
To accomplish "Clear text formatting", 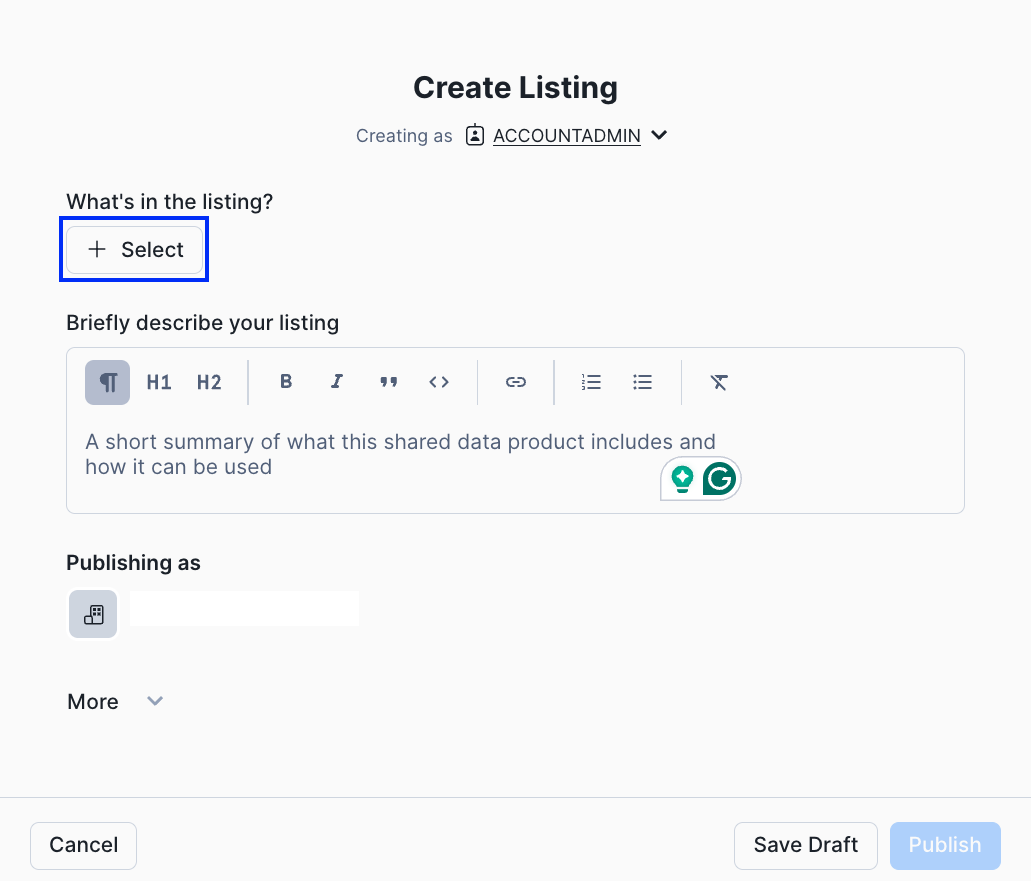I will pos(719,382).
